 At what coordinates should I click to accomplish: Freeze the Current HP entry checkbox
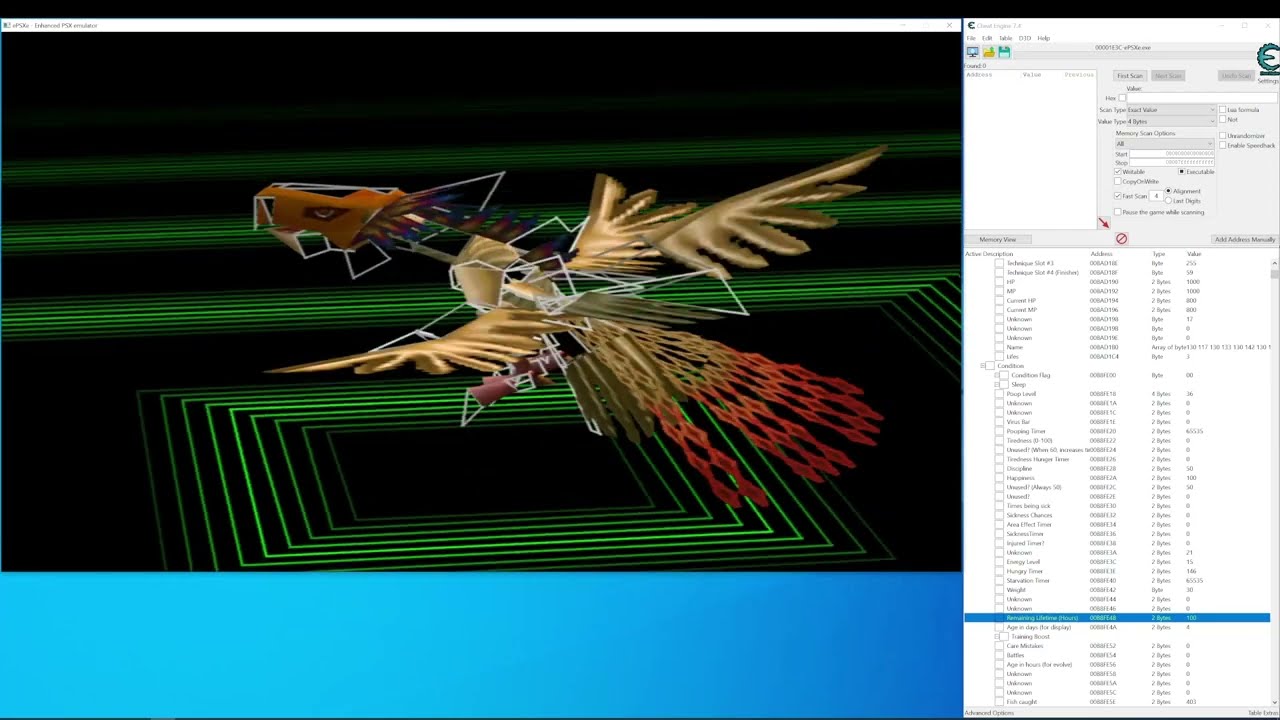(999, 301)
